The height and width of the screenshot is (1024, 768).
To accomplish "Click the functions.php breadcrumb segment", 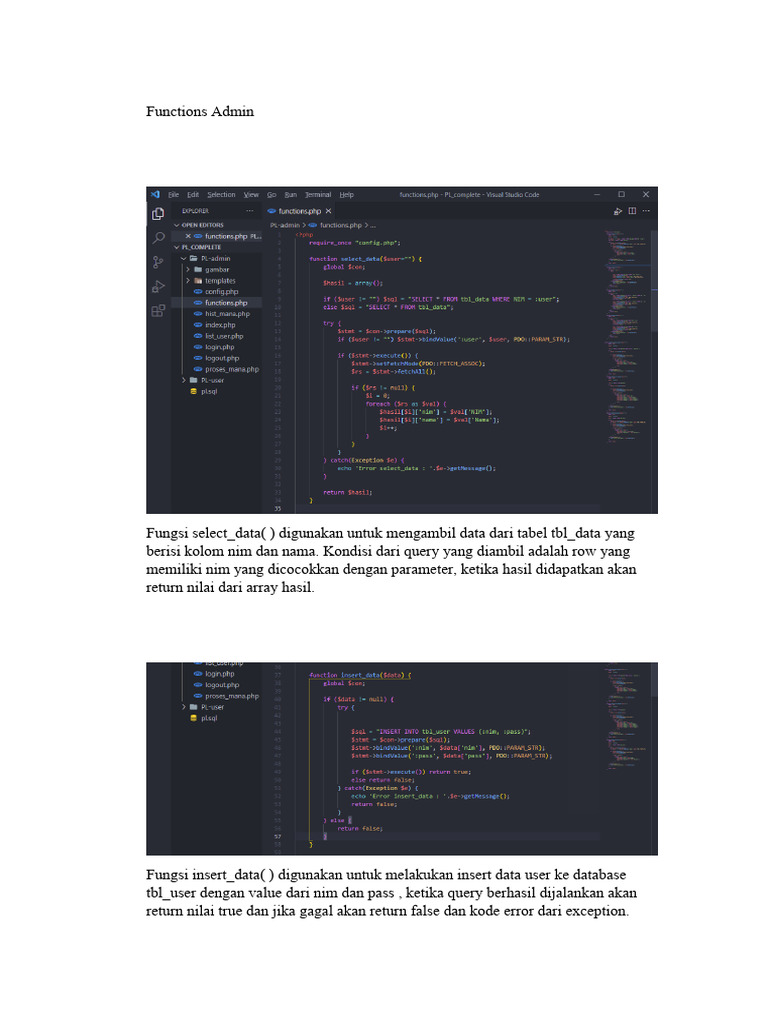I will click(335, 225).
